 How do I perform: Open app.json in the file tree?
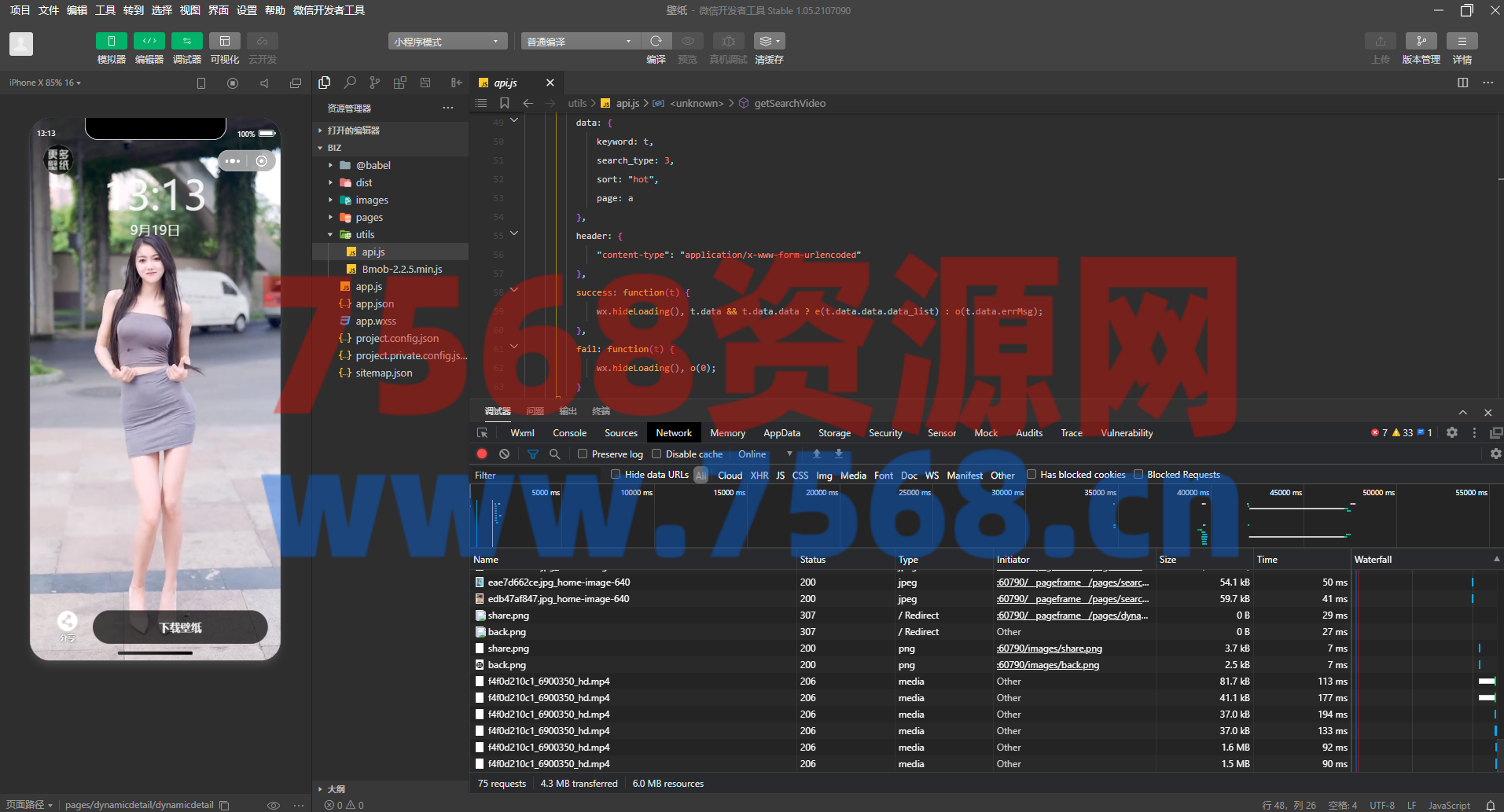click(x=374, y=304)
